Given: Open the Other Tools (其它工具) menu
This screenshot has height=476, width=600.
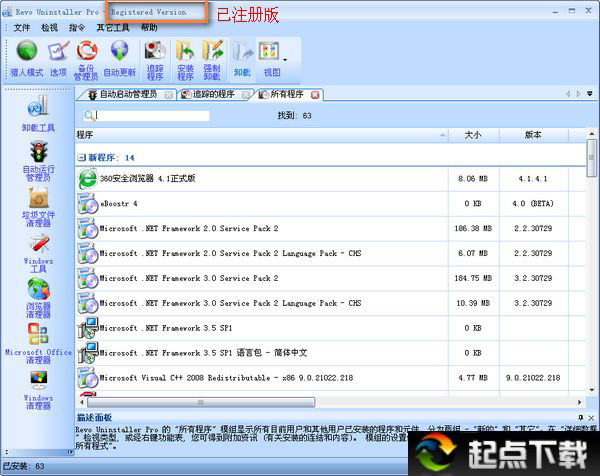Looking at the screenshot, I should pyautogui.click(x=113, y=28).
